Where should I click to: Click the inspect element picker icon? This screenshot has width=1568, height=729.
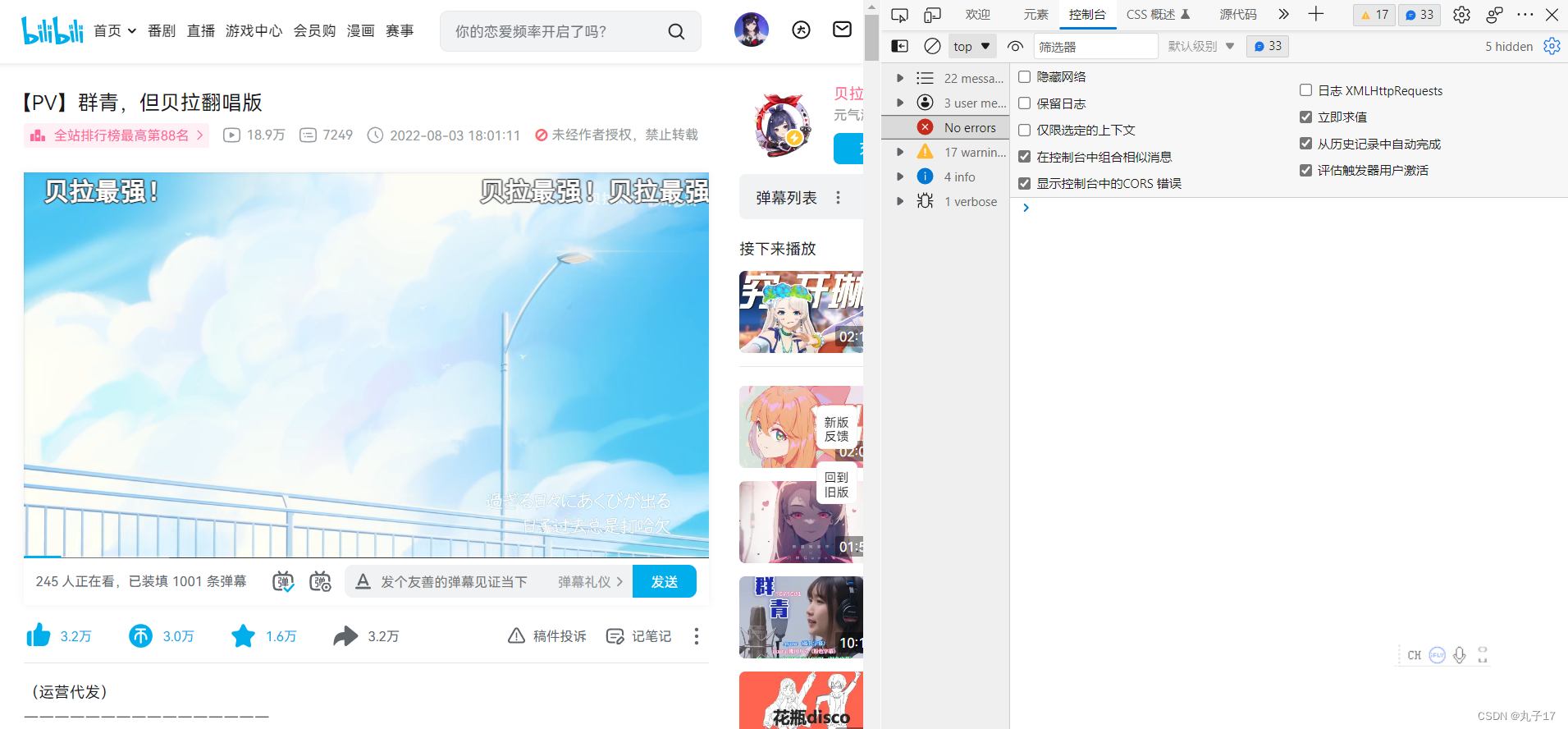[x=899, y=15]
